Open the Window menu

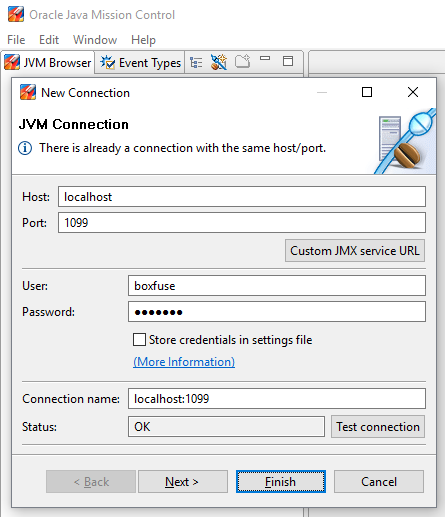(x=95, y=40)
